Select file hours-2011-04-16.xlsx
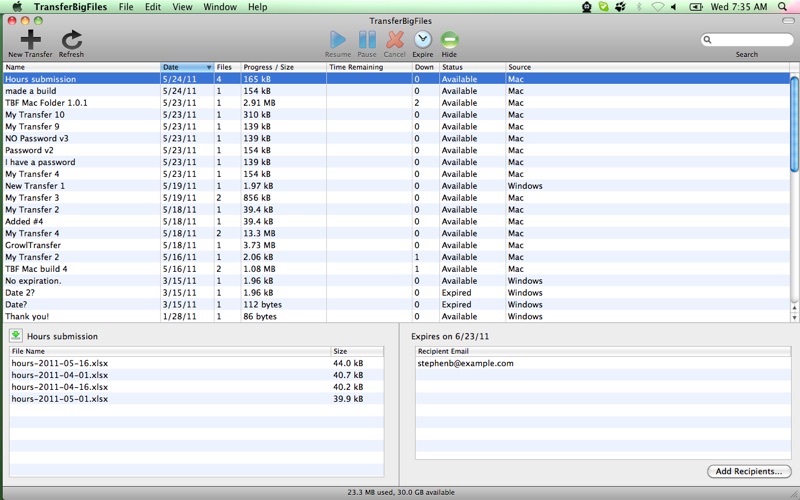The width and height of the screenshot is (800, 500). click(196, 387)
